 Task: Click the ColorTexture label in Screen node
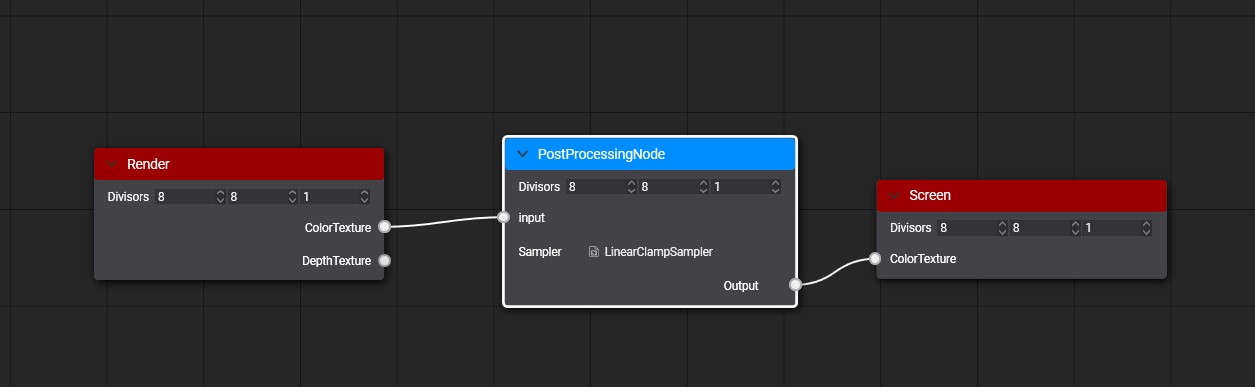coord(923,259)
